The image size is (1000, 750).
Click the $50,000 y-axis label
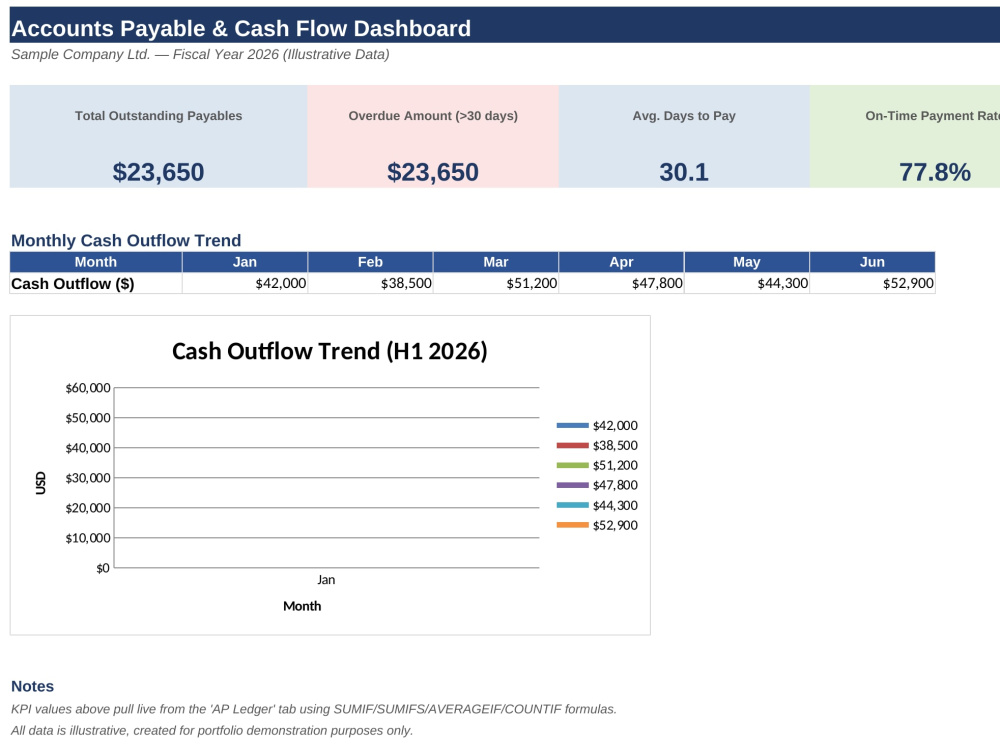[88, 418]
